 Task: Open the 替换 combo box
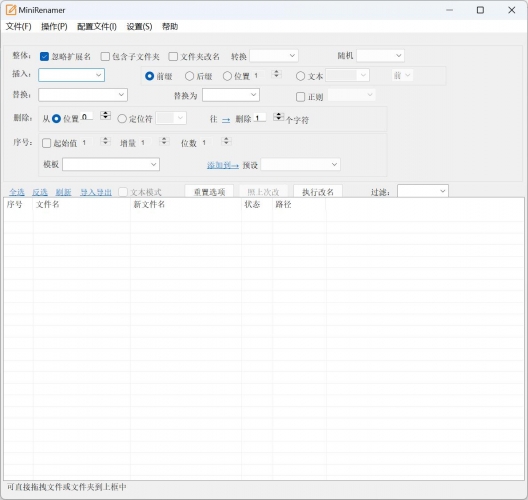(83, 95)
